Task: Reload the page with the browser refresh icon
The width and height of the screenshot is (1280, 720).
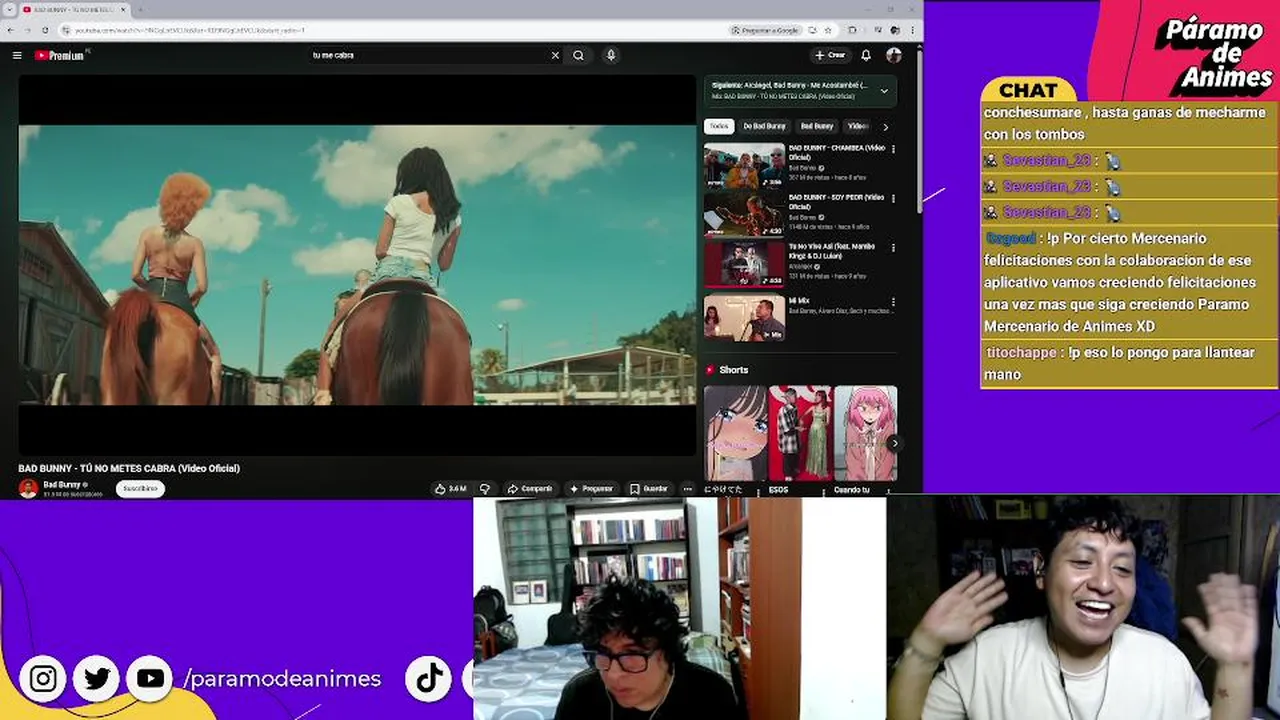Action: pyautogui.click(x=45, y=30)
